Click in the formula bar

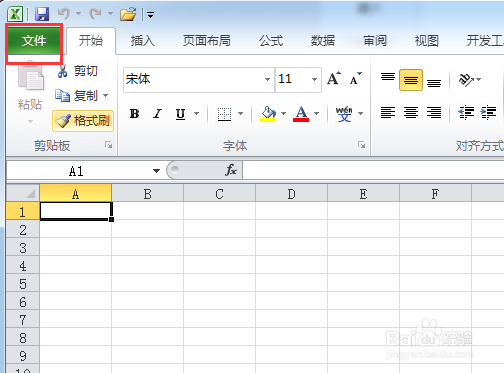[x=373, y=170]
